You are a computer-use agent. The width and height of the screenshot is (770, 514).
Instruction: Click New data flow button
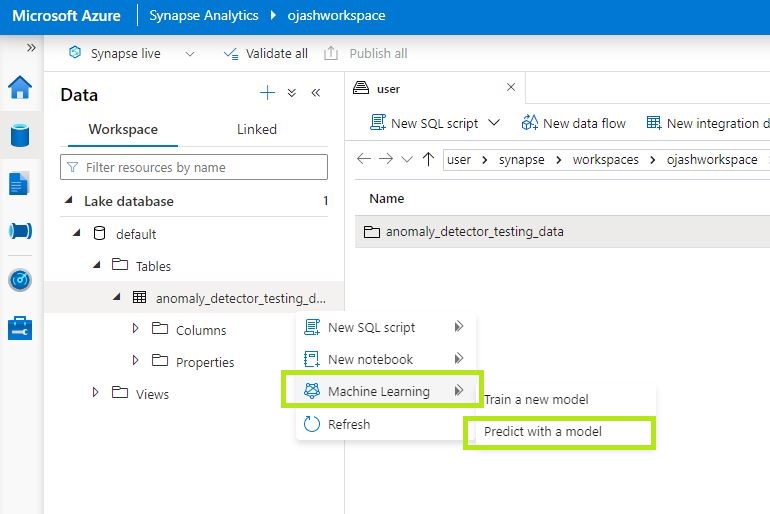pyautogui.click(x=574, y=123)
